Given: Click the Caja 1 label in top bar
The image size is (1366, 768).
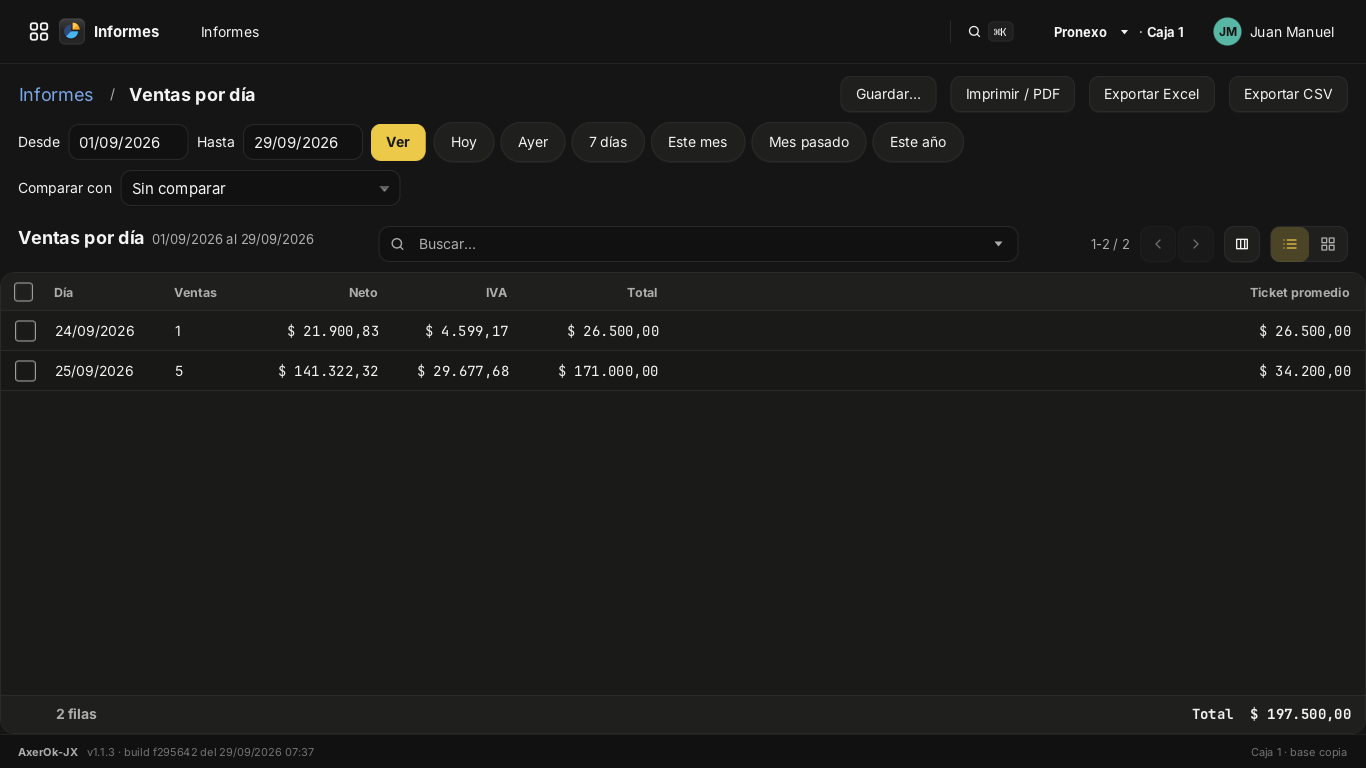Looking at the screenshot, I should [x=1165, y=32].
